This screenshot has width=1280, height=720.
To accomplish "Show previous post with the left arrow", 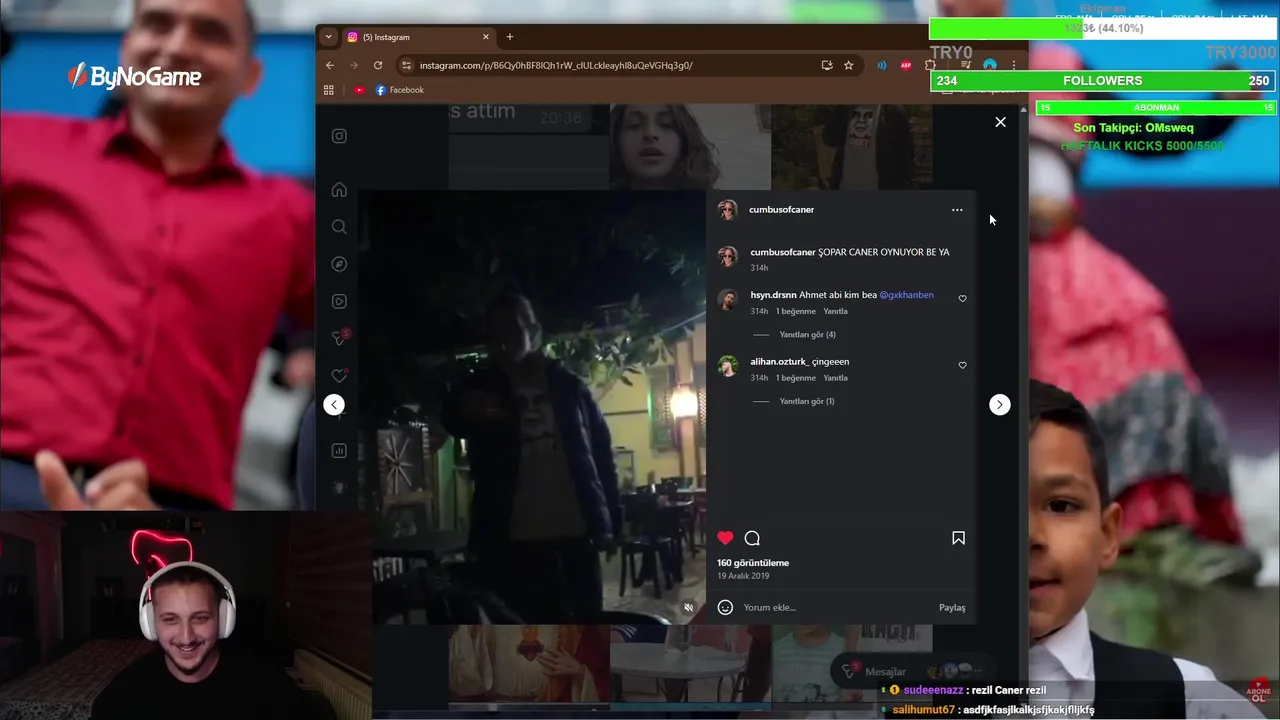I will [x=334, y=404].
